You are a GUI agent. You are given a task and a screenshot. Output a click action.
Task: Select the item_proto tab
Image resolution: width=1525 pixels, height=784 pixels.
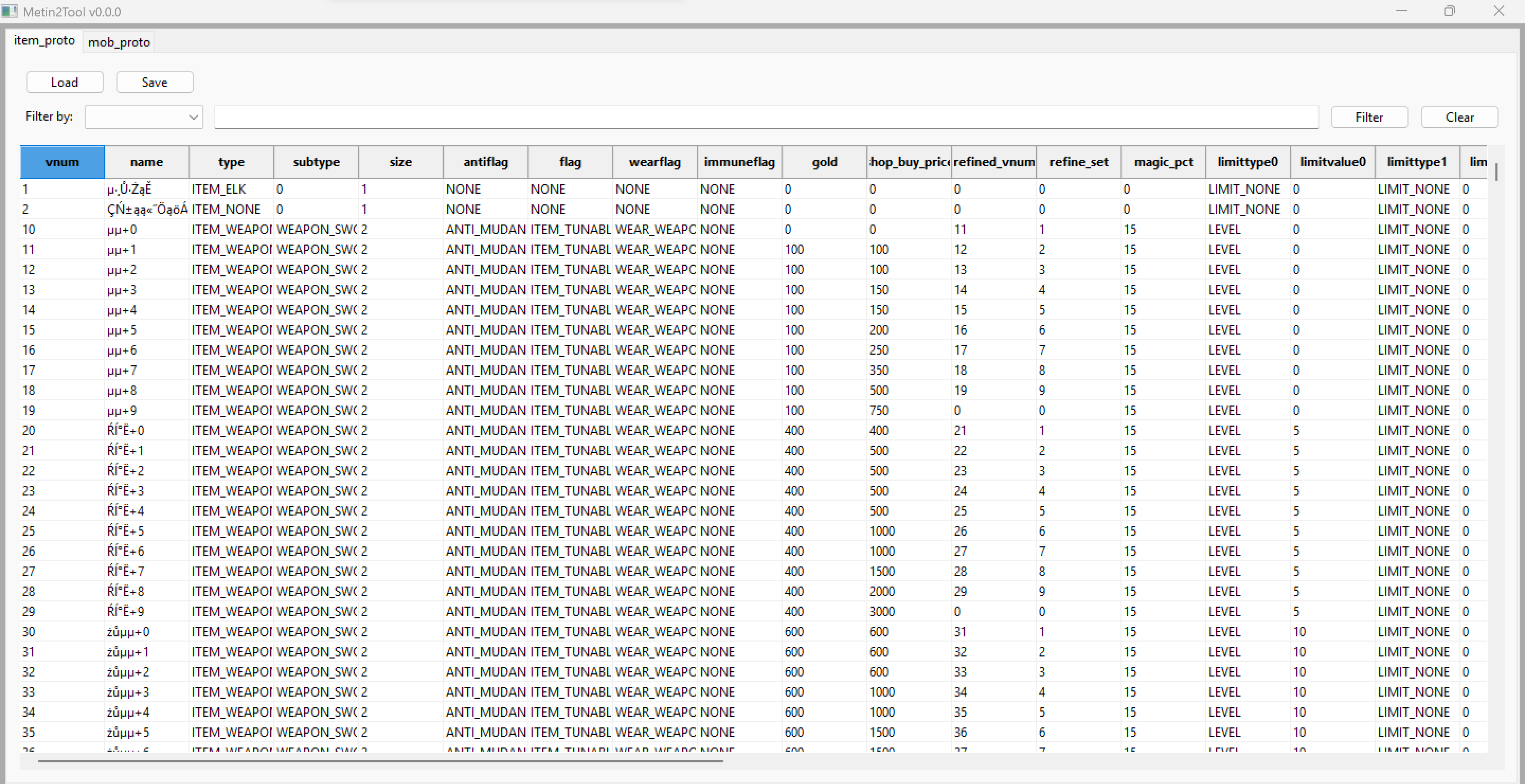44,40
